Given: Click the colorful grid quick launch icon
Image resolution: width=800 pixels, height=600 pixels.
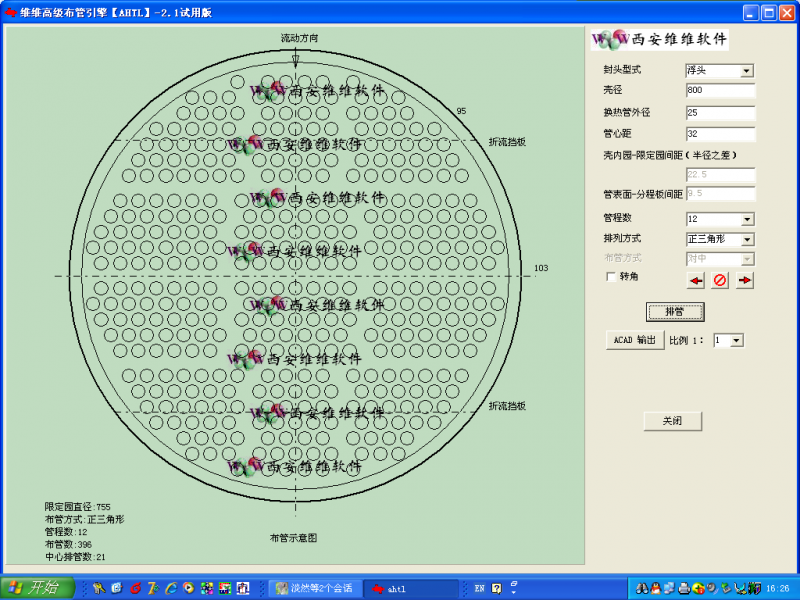Looking at the screenshot, I should (207, 588).
